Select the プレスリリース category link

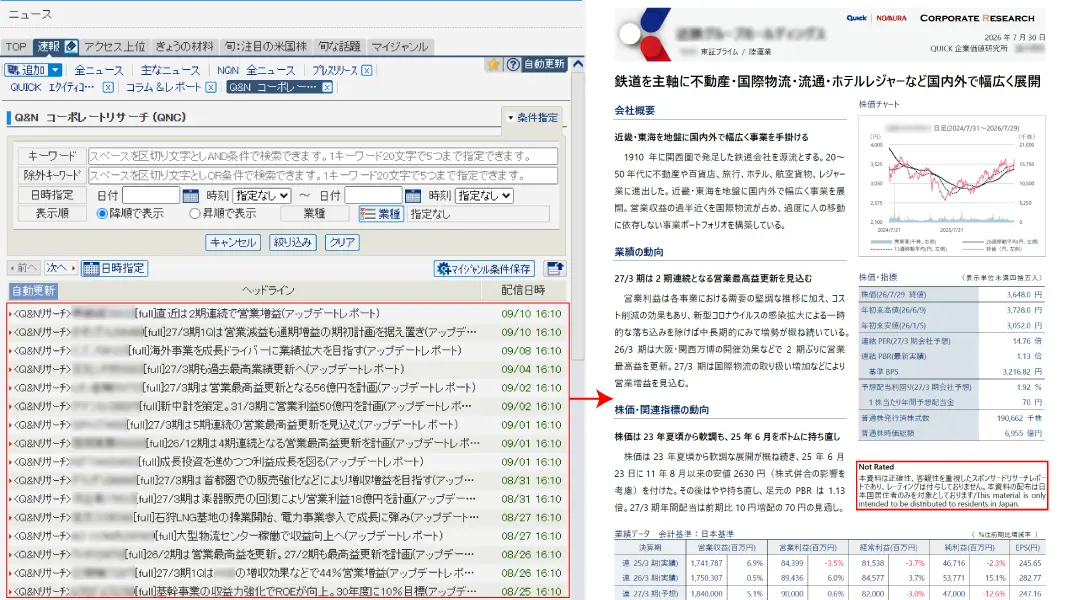334,70
